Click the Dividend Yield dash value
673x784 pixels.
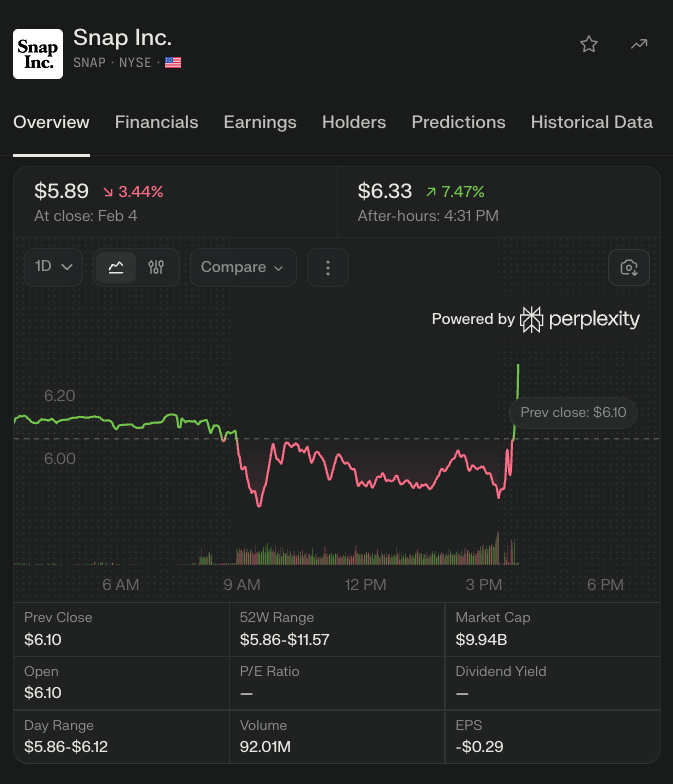[462, 694]
